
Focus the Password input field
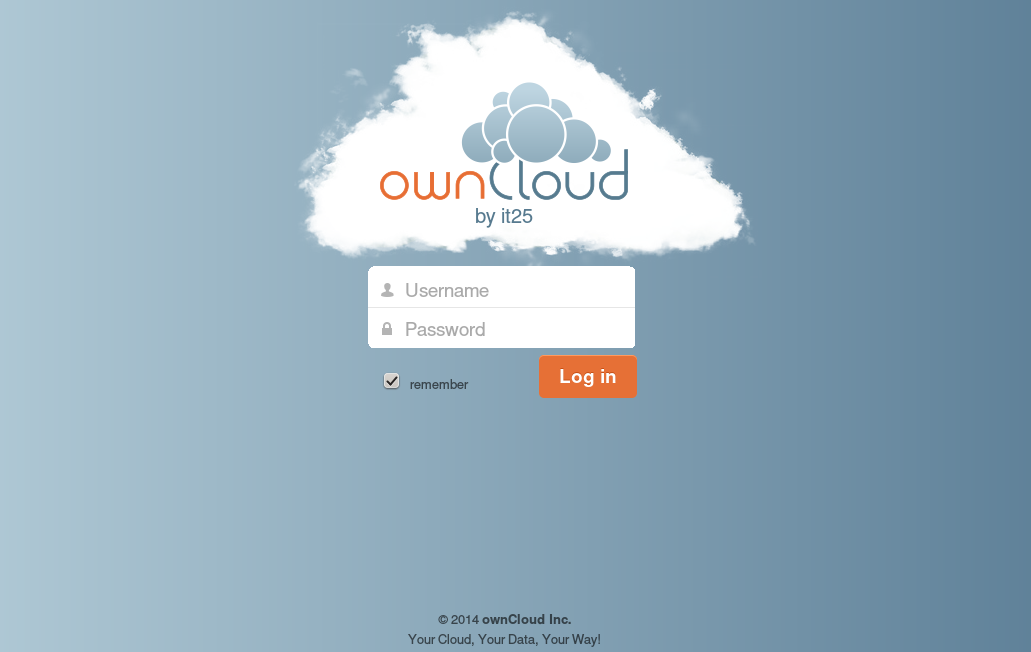coord(510,329)
